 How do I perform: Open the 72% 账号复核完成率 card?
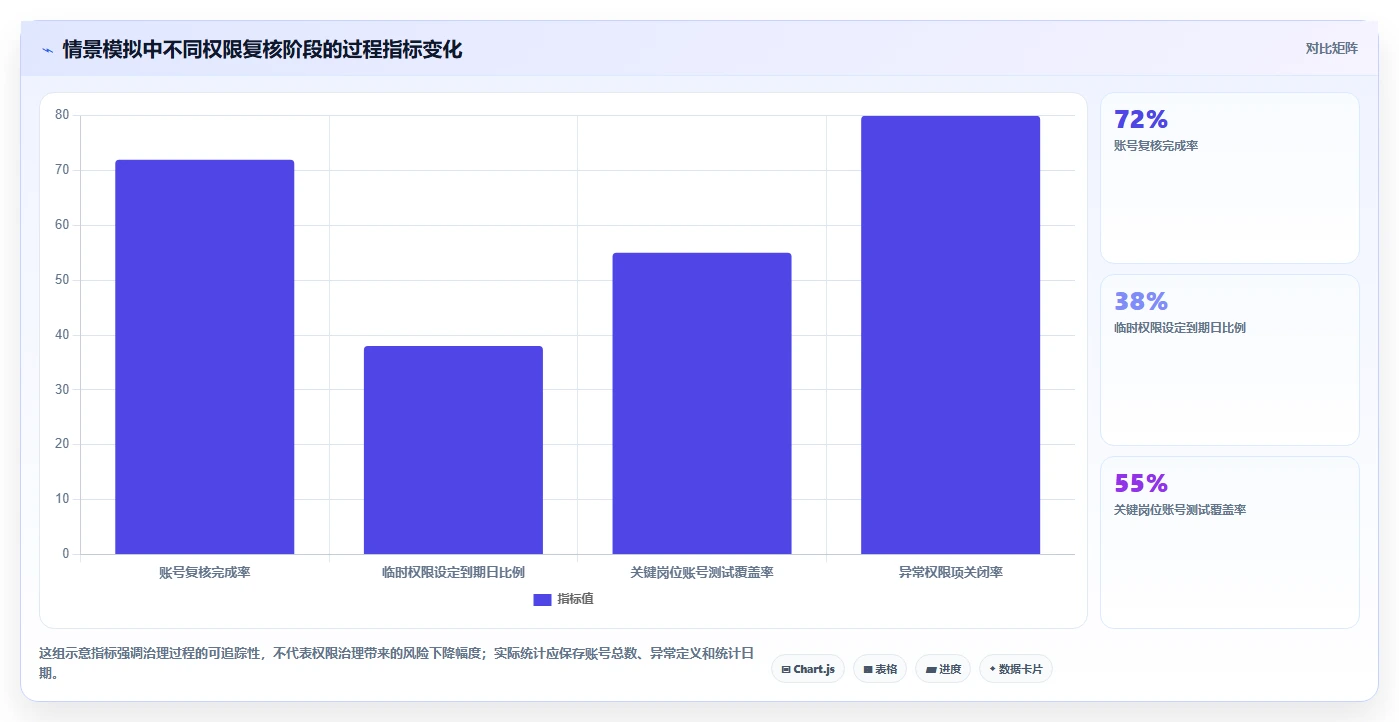click(1230, 178)
